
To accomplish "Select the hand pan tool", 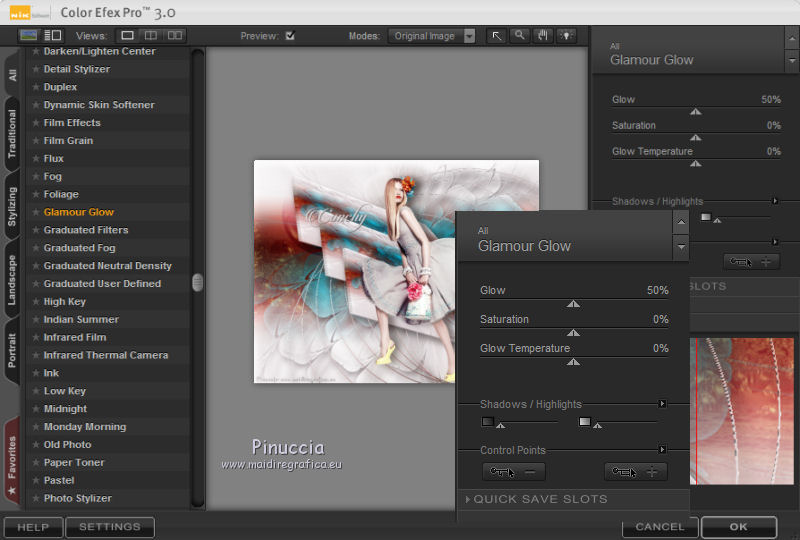I will [544, 36].
